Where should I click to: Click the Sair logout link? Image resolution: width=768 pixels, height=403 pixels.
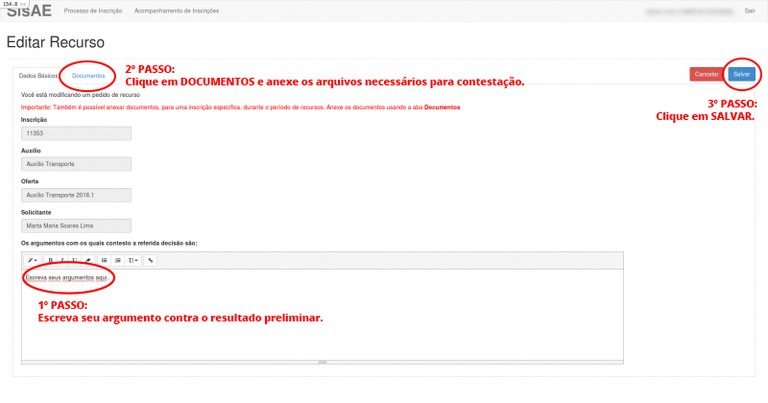tap(750, 10)
